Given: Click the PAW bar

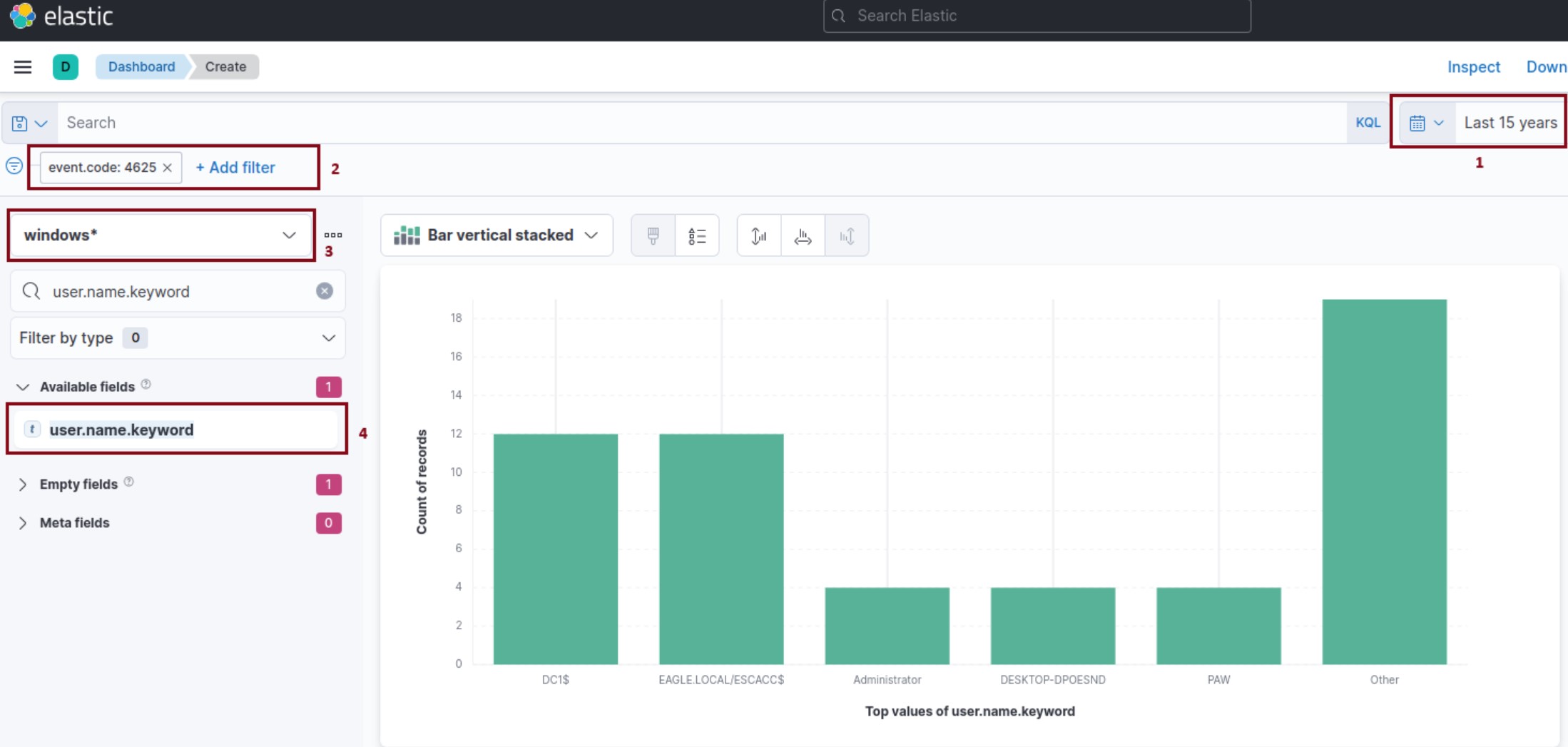Looking at the screenshot, I should tap(1218, 626).
